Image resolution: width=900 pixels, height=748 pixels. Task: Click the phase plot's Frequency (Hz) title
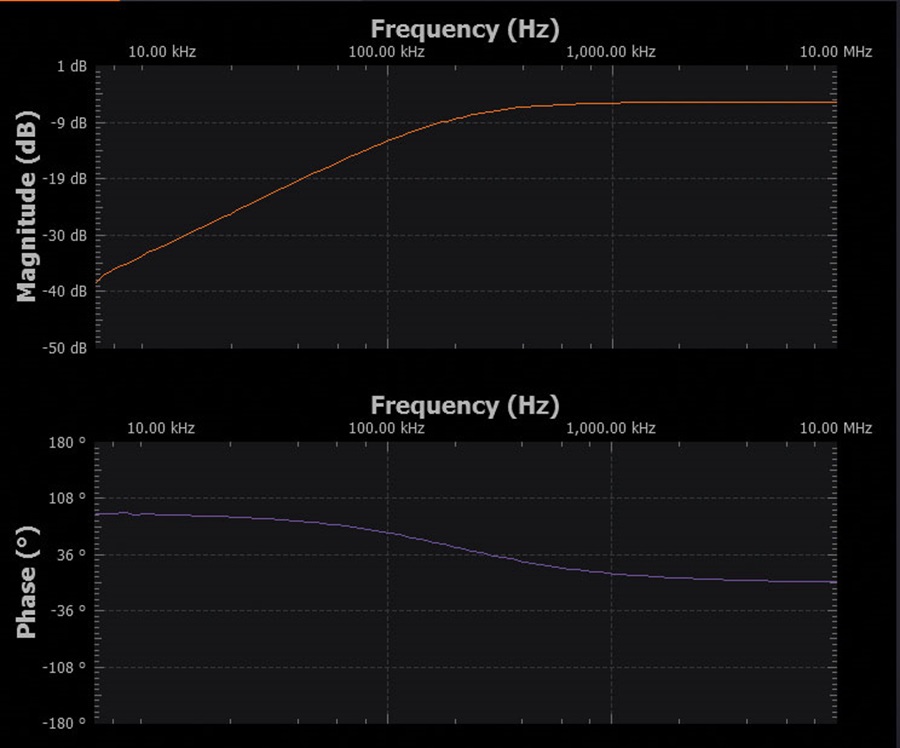tap(465, 405)
